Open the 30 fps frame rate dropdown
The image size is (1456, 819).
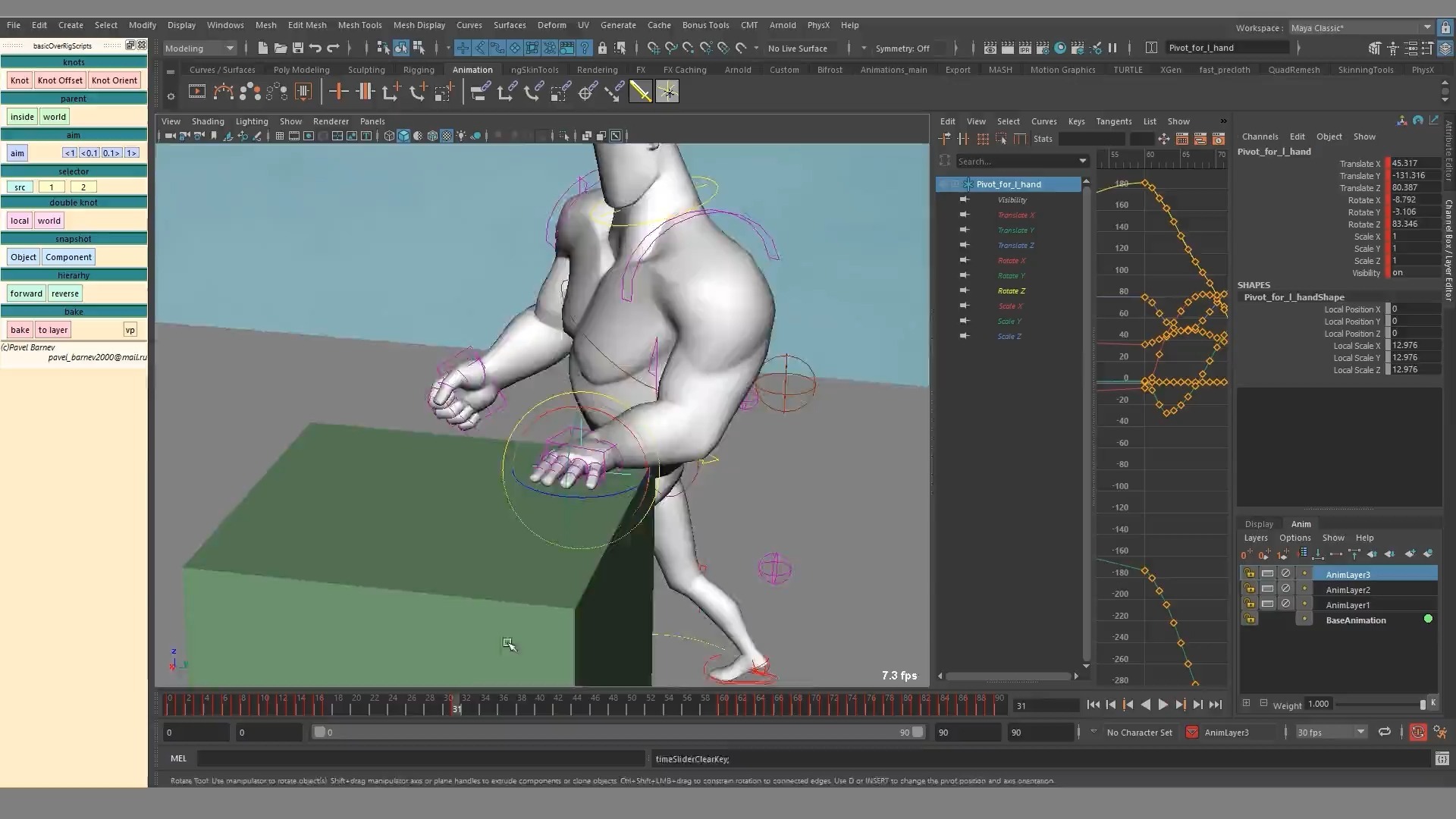coord(1331,732)
